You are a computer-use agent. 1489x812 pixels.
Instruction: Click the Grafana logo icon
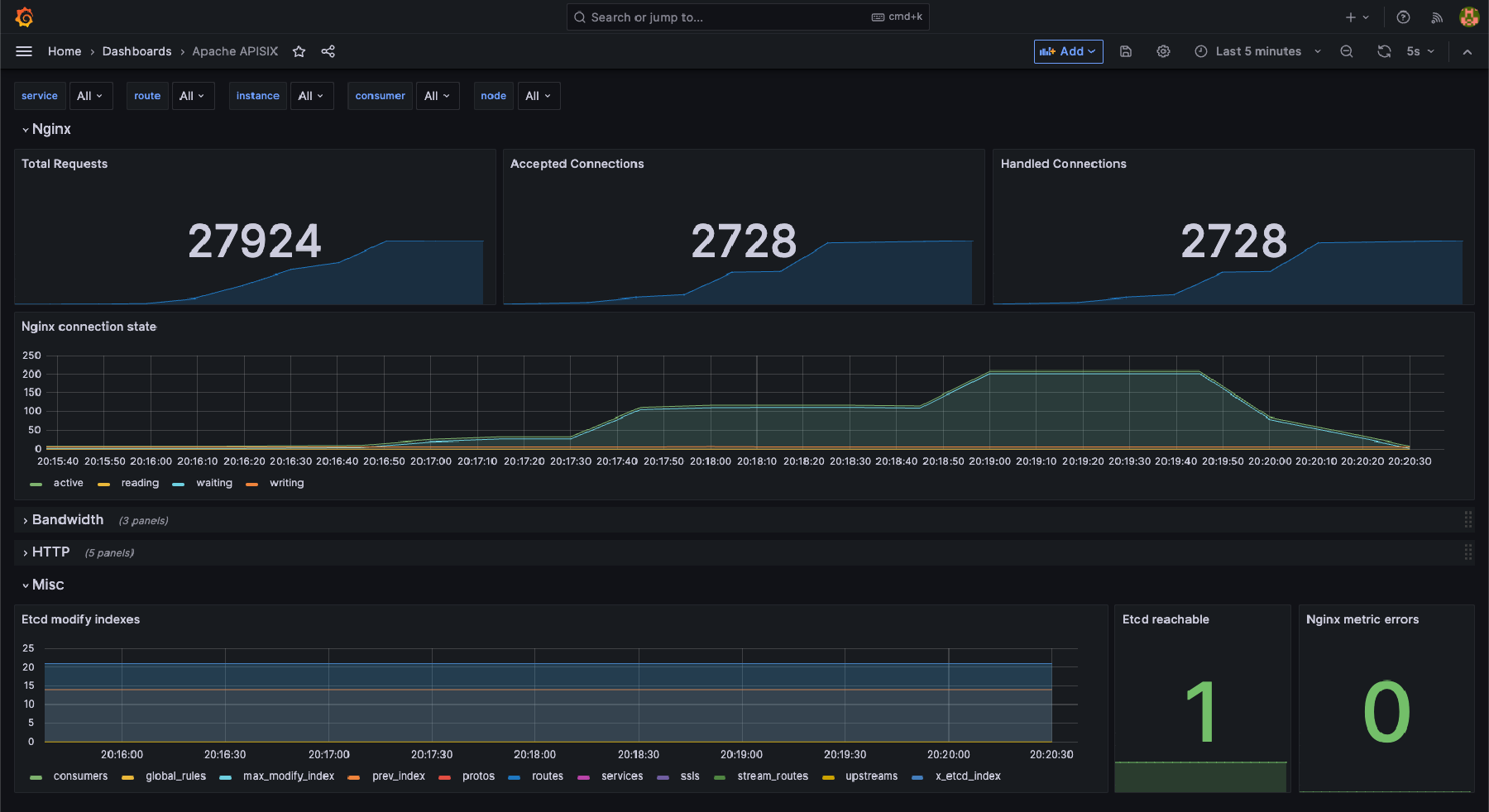coord(24,17)
